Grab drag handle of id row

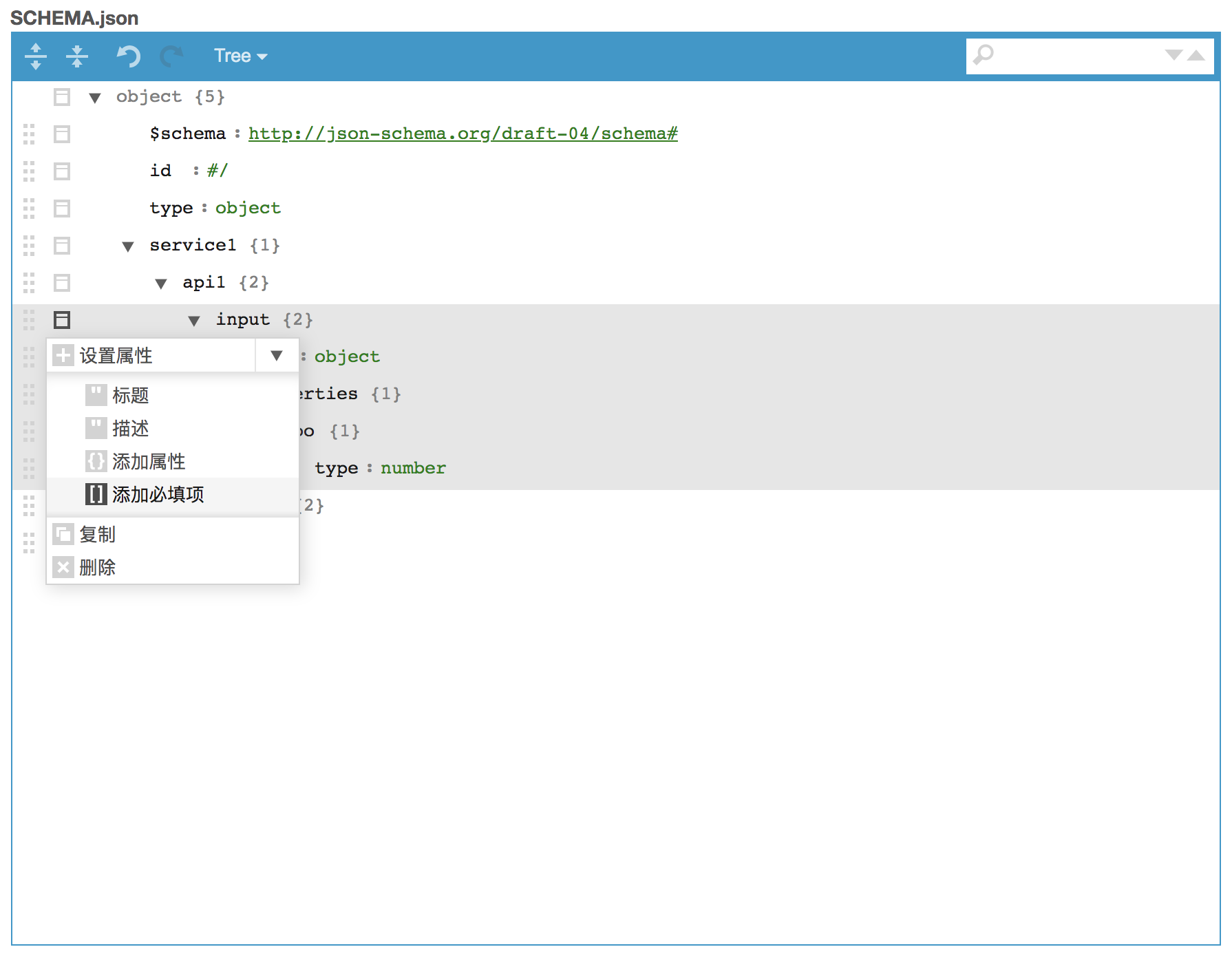29,171
